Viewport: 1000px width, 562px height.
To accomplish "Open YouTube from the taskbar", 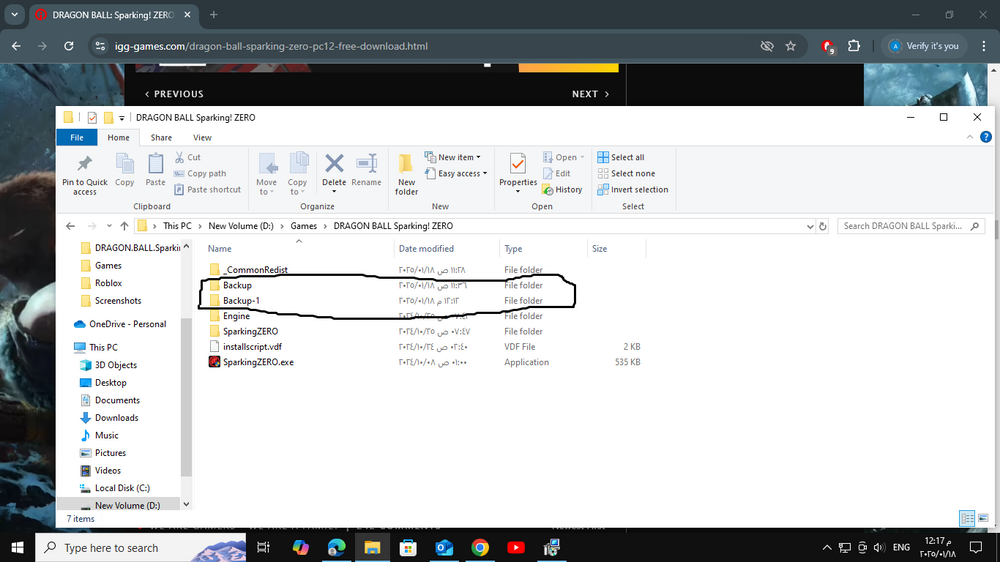I will pyautogui.click(x=516, y=547).
